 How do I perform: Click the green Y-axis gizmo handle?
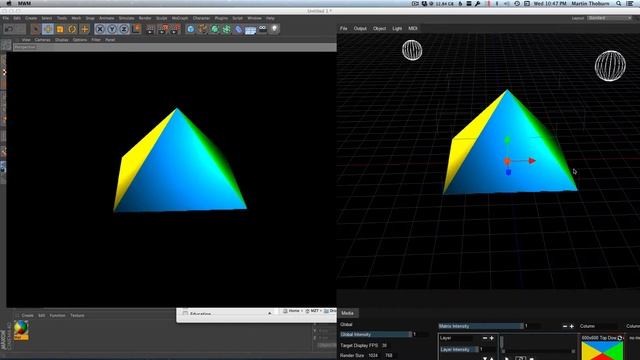(507, 140)
